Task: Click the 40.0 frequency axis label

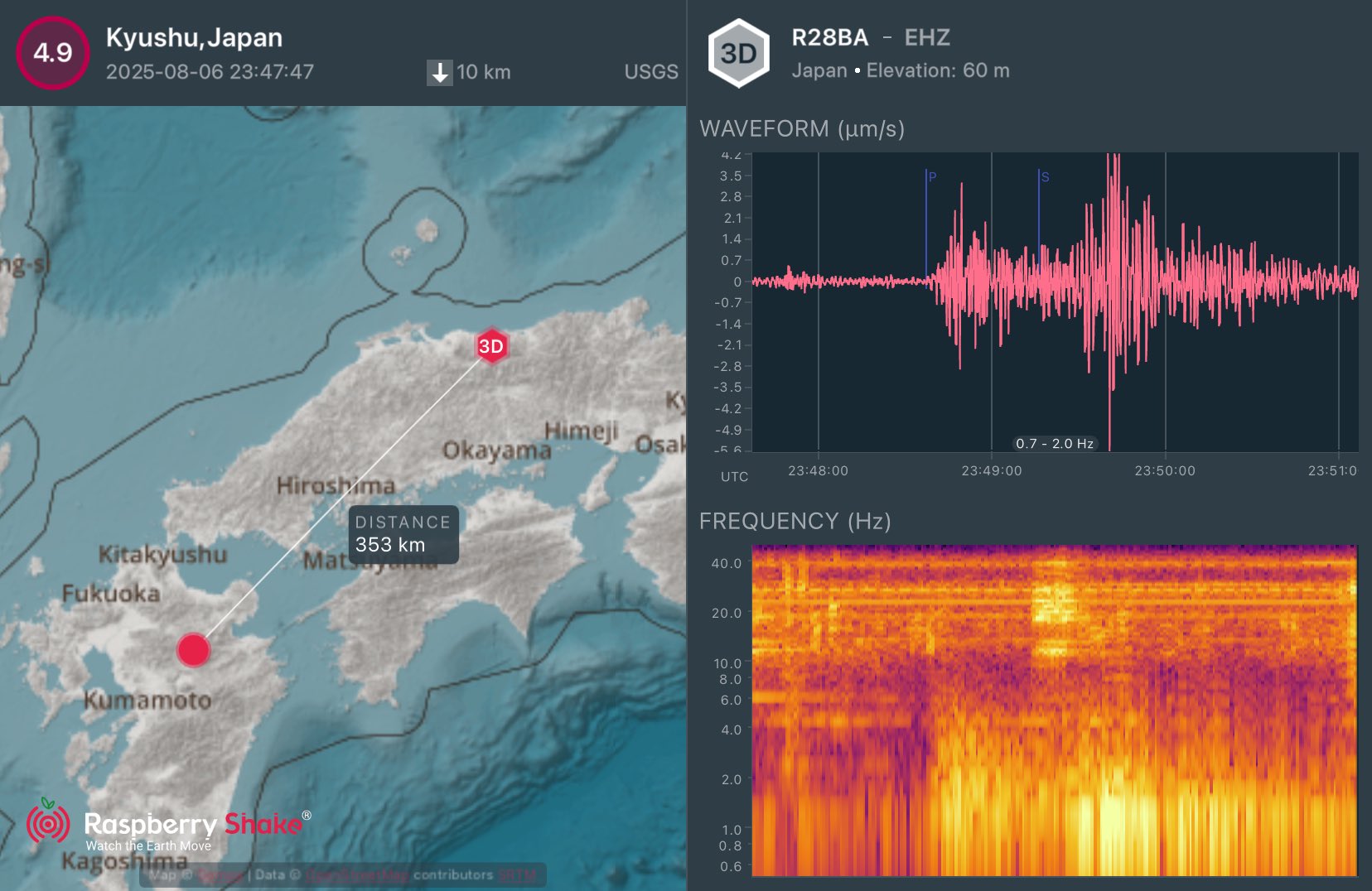Action: pos(727,563)
